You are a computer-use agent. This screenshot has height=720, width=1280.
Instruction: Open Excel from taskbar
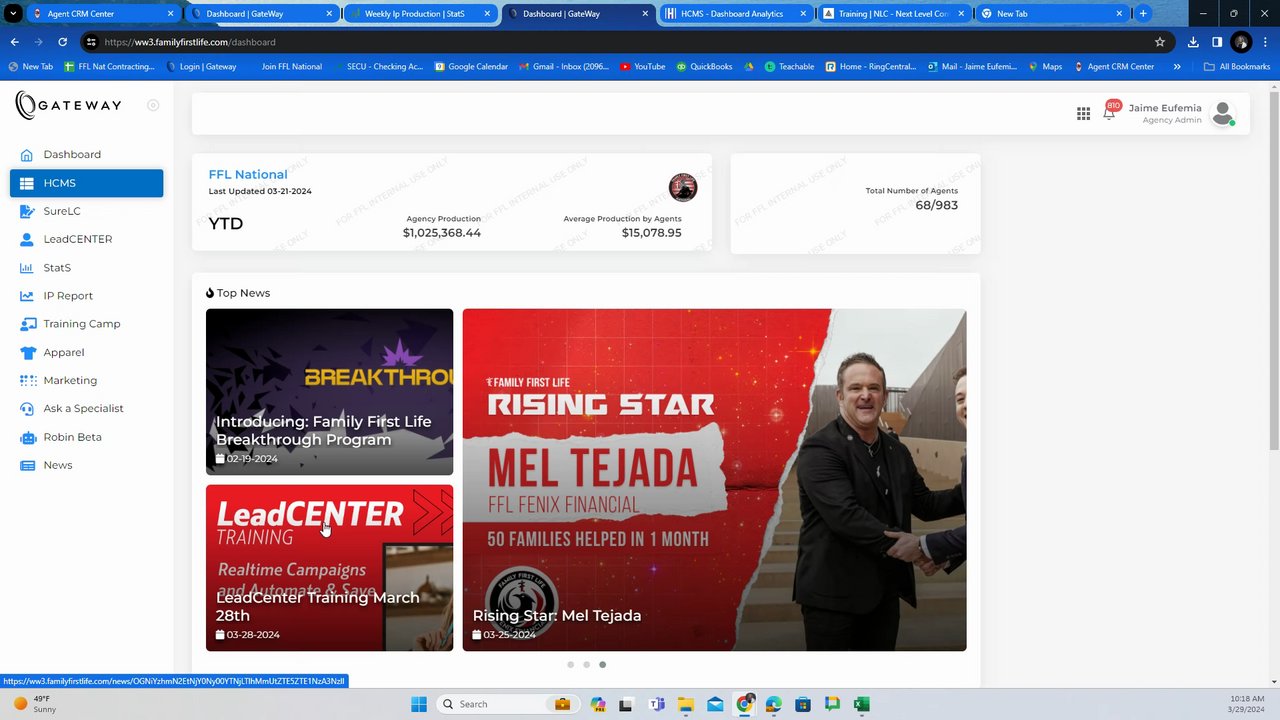pos(861,704)
